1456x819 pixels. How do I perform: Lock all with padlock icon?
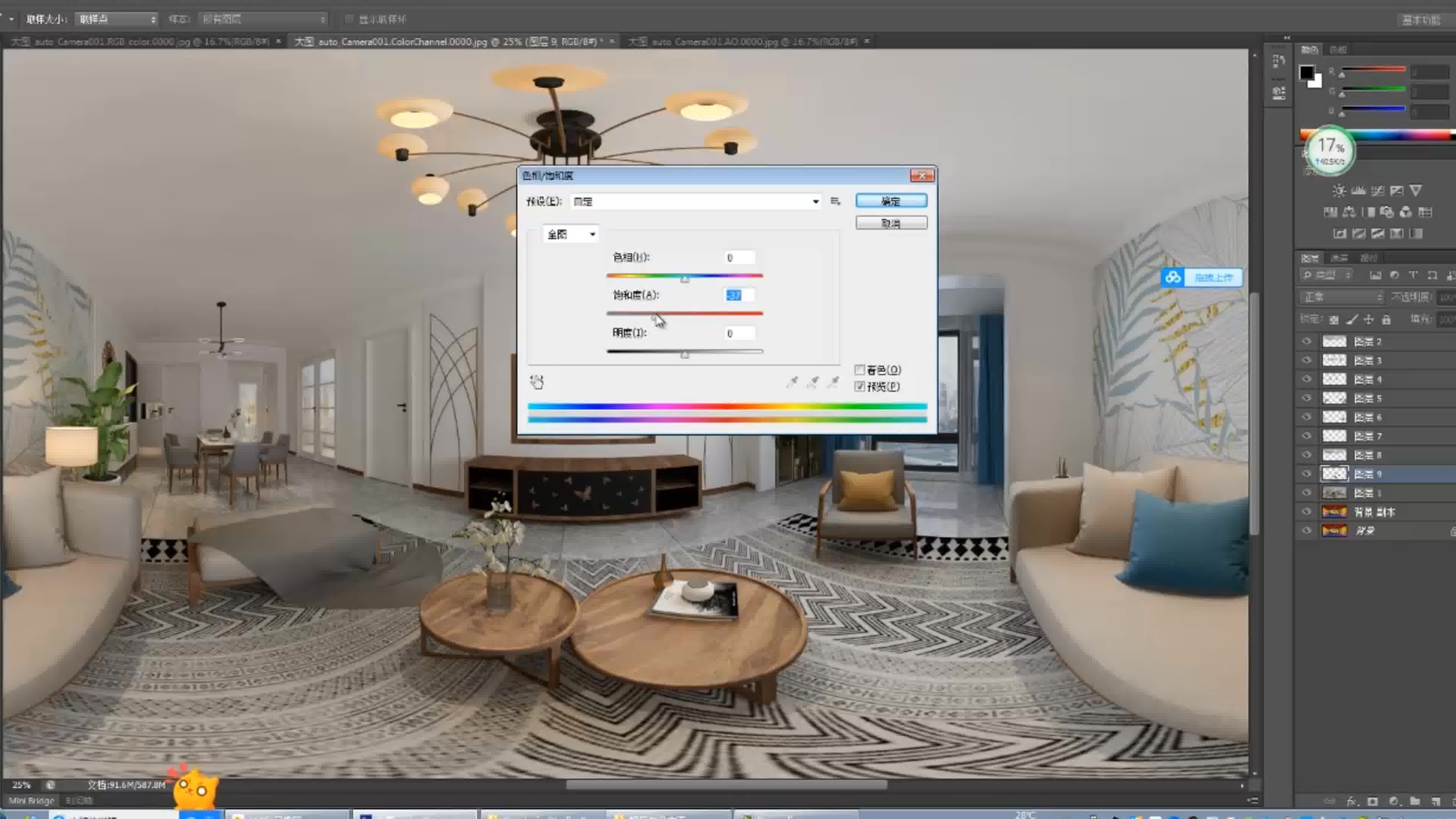tap(1386, 320)
